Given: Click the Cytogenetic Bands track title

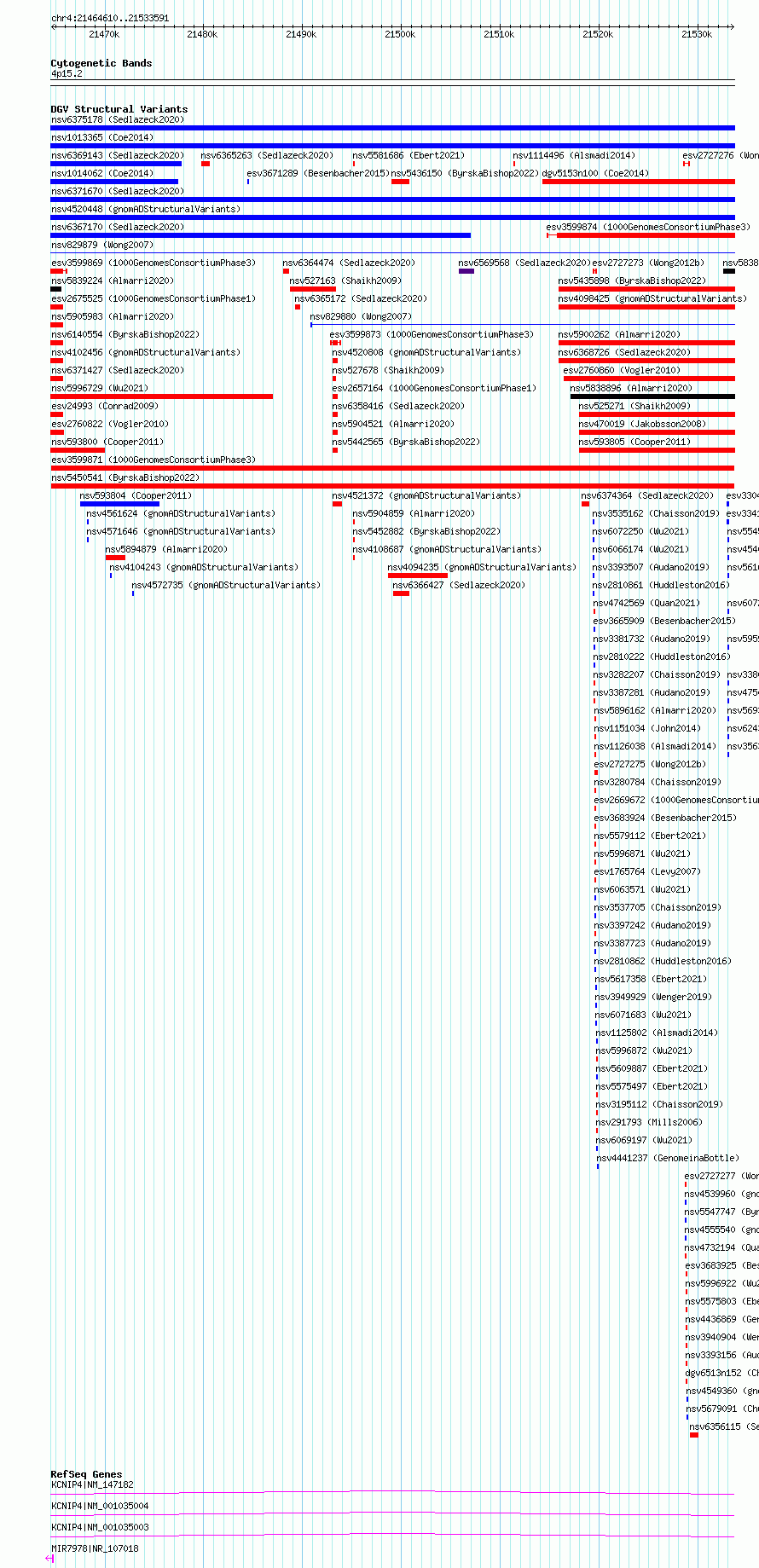Looking at the screenshot, I should tap(101, 63).
